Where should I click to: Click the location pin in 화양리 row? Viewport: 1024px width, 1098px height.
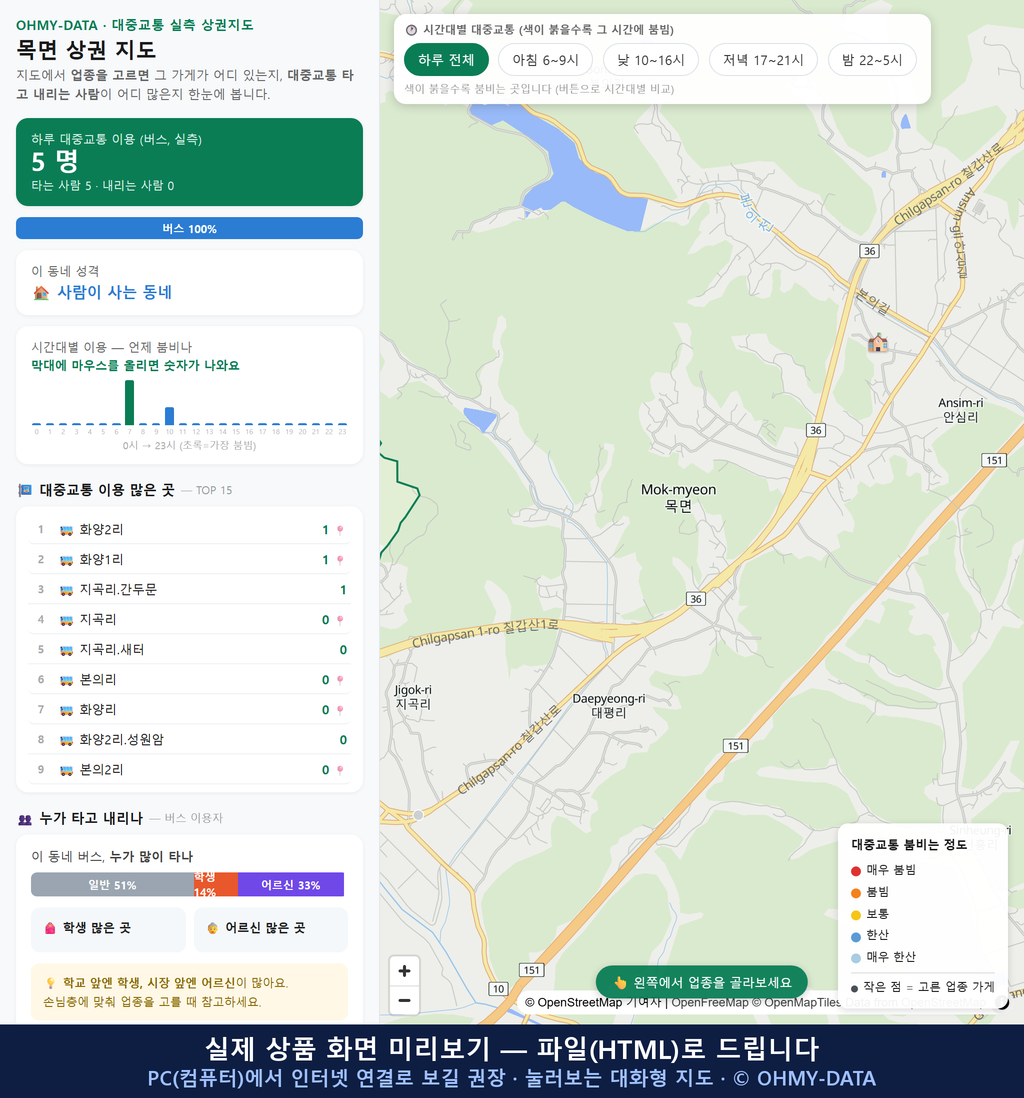pyautogui.click(x=340, y=710)
